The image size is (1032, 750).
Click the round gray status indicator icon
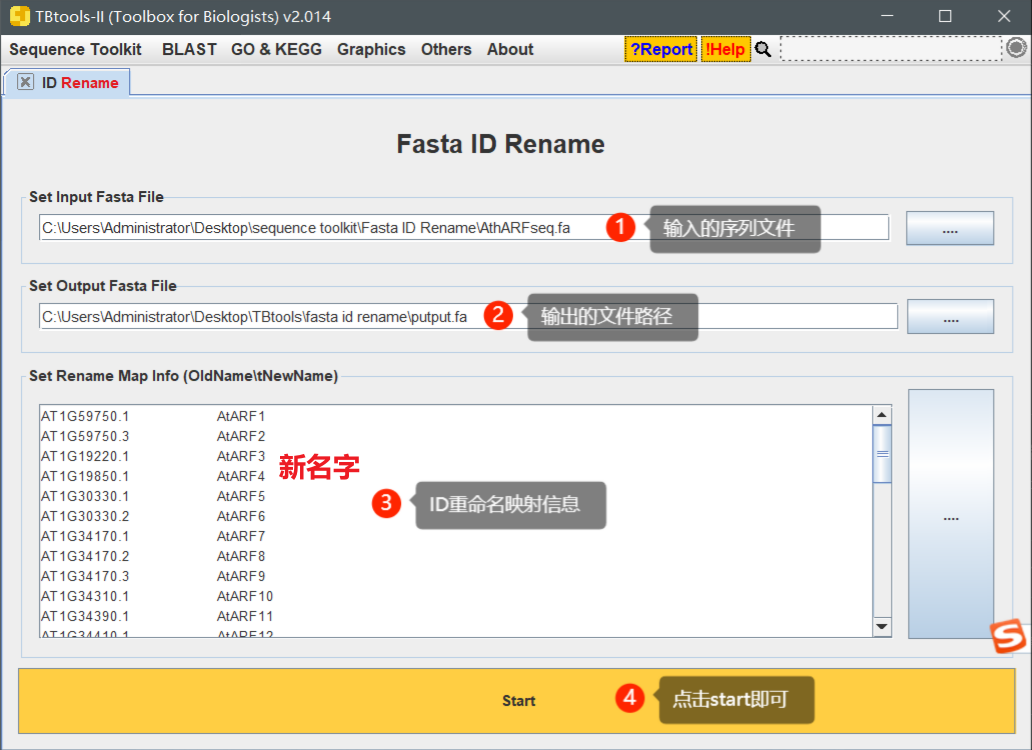1016,48
